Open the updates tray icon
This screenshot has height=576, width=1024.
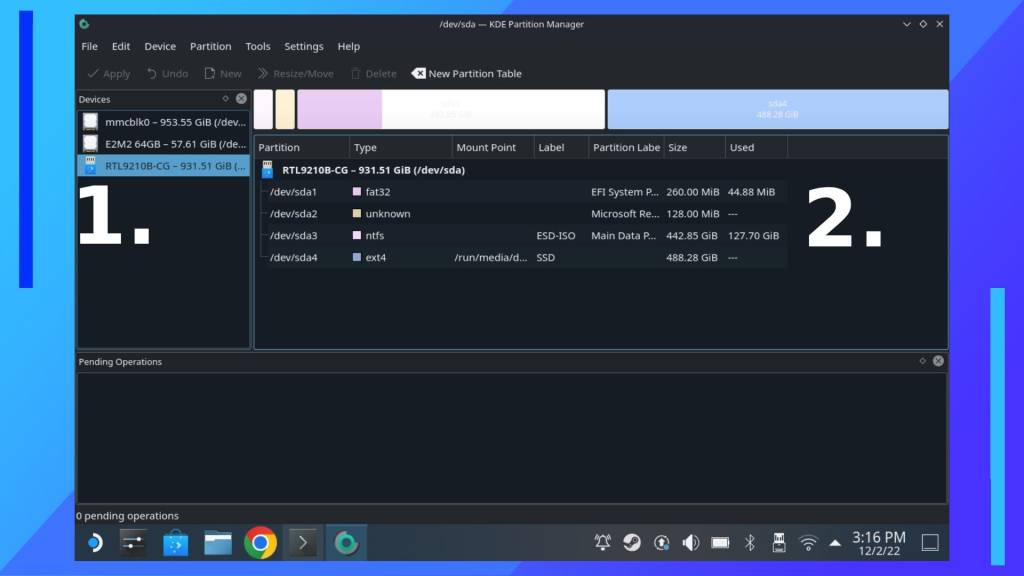pos(662,543)
